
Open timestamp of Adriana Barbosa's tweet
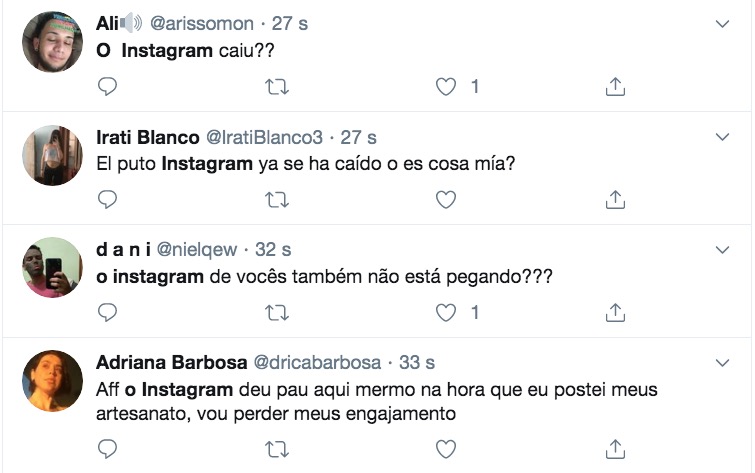(420, 362)
